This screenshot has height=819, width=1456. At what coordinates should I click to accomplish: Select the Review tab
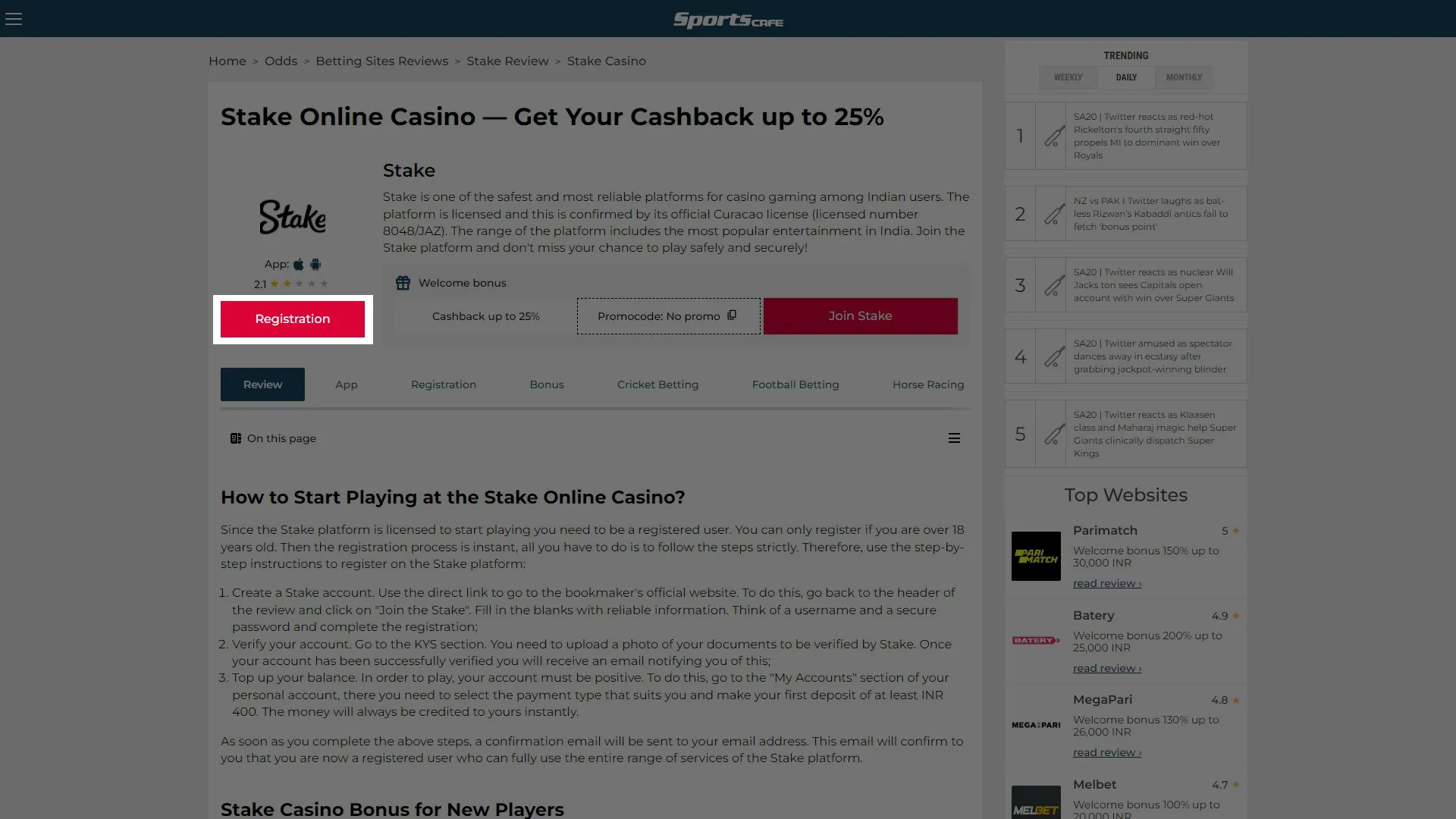(x=262, y=384)
